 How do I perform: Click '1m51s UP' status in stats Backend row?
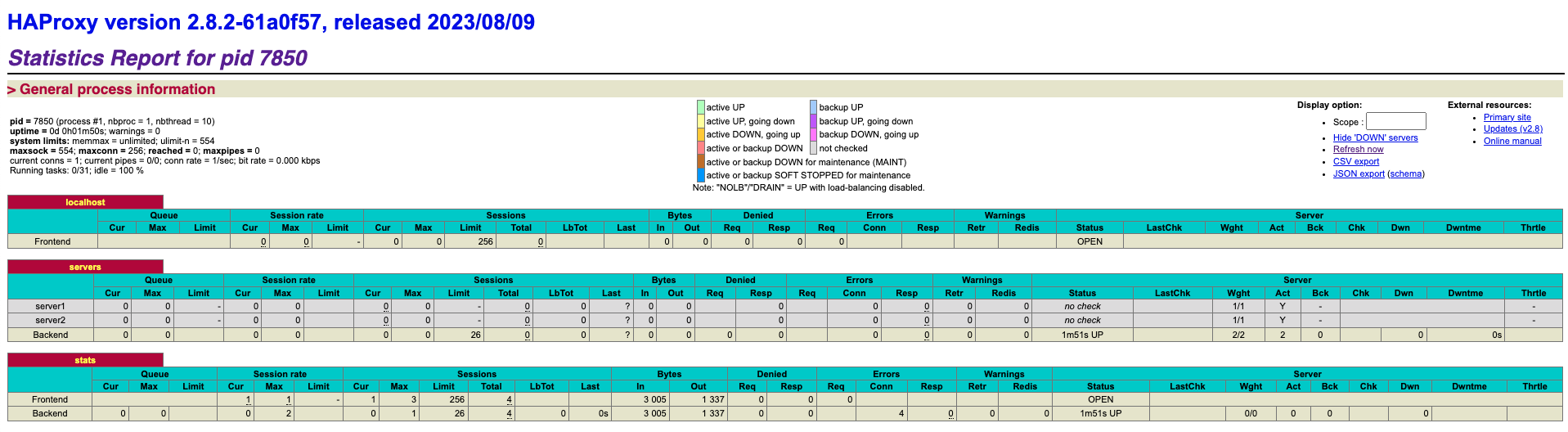pyautogui.click(x=1100, y=413)
